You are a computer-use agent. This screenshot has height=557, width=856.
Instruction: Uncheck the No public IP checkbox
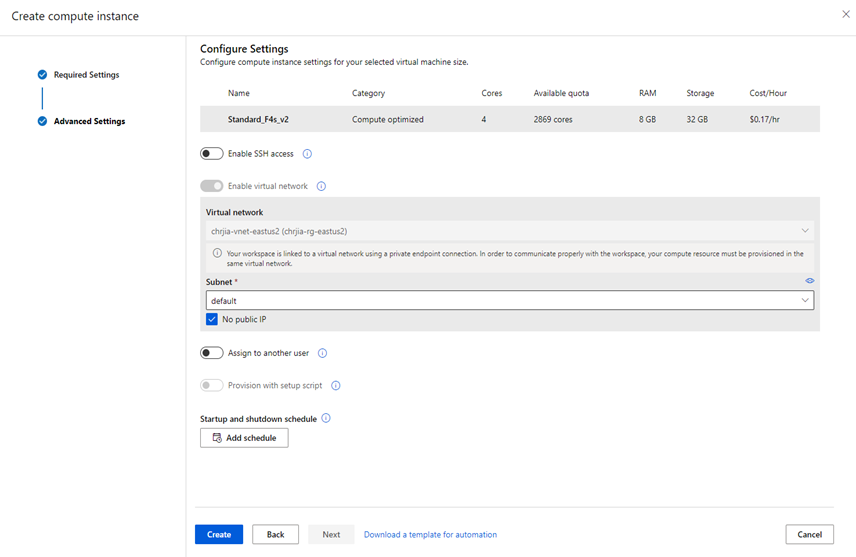coord(212,319)
